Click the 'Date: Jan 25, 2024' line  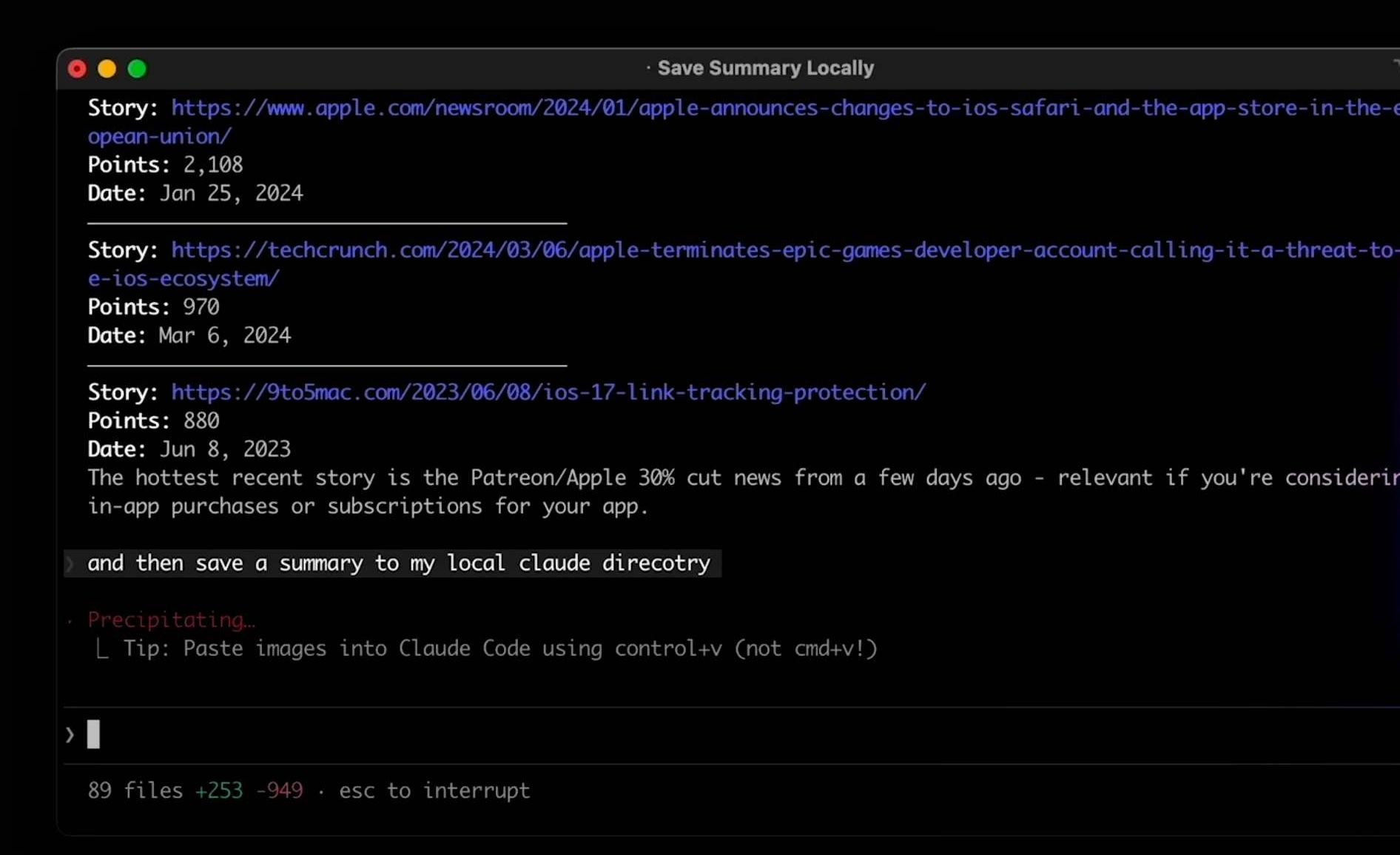(195, 193)
